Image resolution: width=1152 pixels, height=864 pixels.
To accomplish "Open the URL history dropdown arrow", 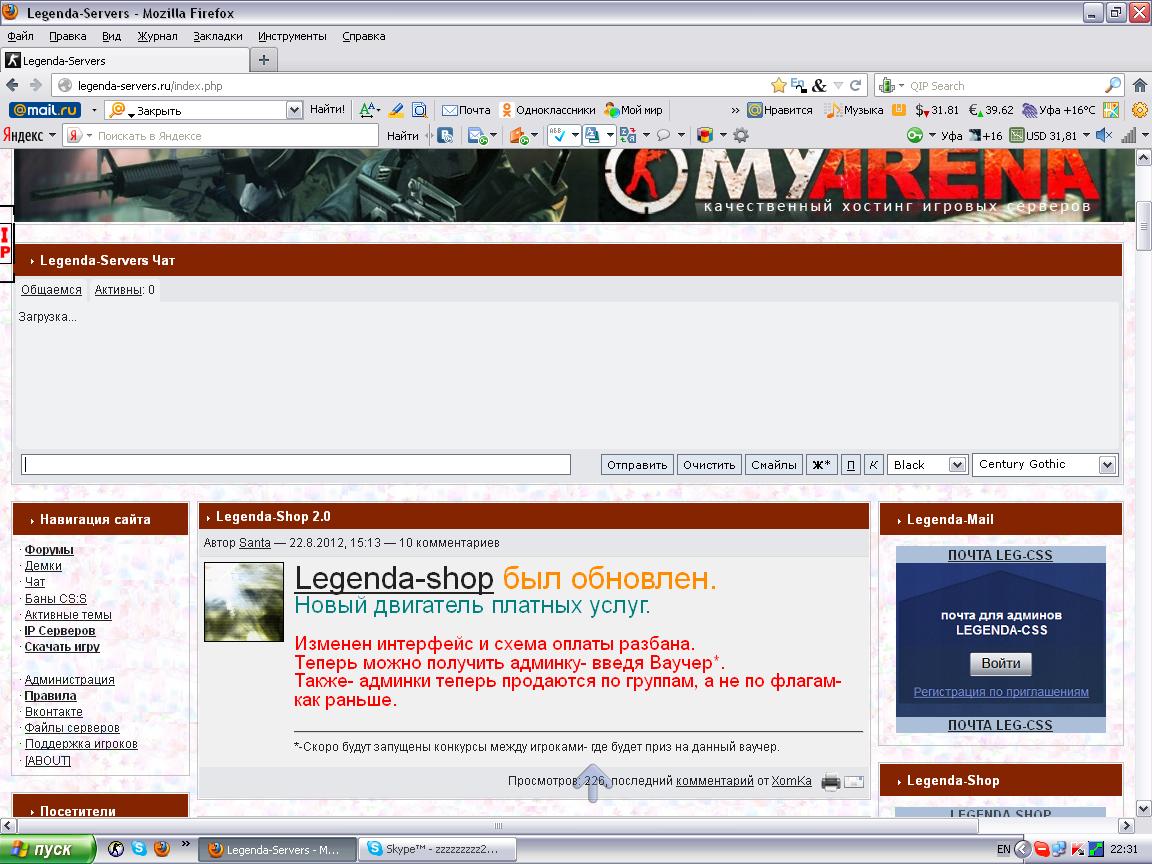I will tap(838, 86).
